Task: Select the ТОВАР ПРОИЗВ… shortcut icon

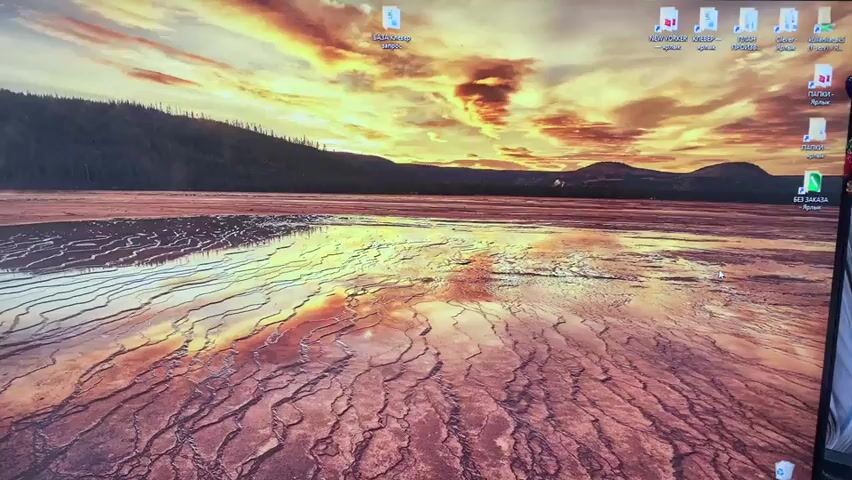Action: [746, 29]
